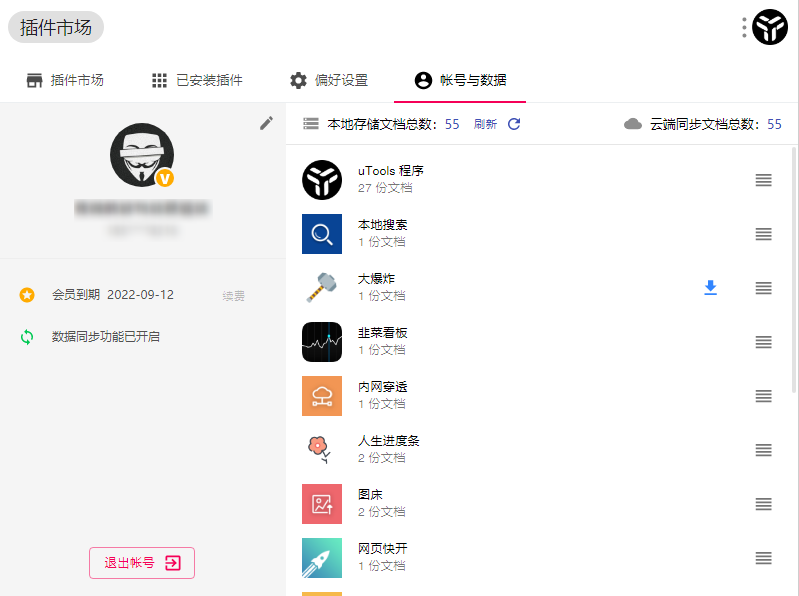This screenshot has width=799, height=596.
Task: Click the 云端同步文档总数 label
Action: pyautogui.click(x=705, y=124)
